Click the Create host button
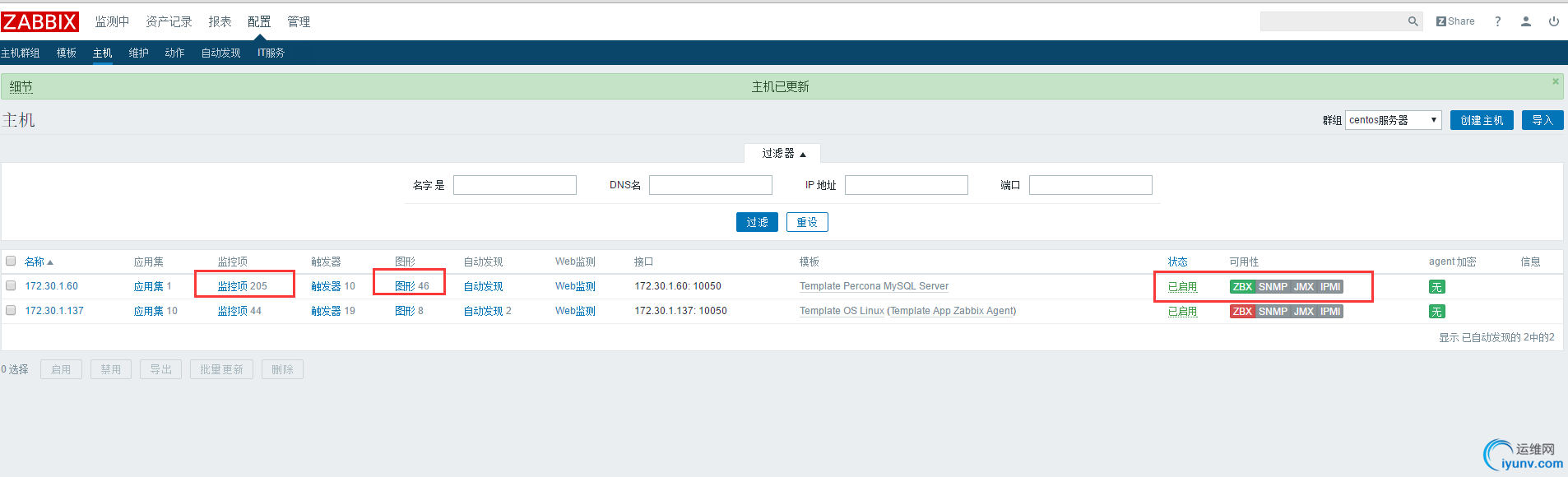 (x=1482, y=120)
